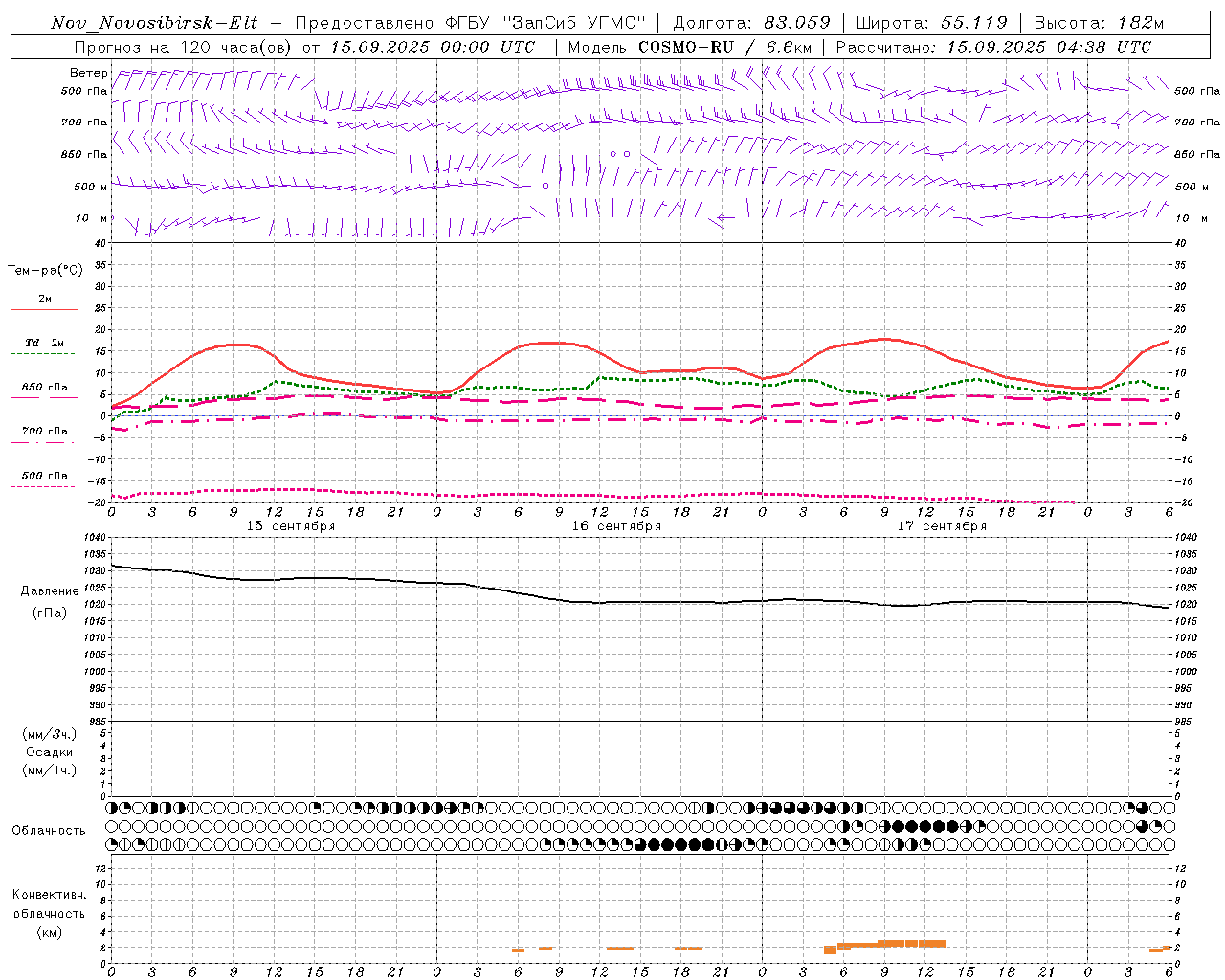
Task: Click the 850 гПа temperature legend entry
Action: (45, 388)
